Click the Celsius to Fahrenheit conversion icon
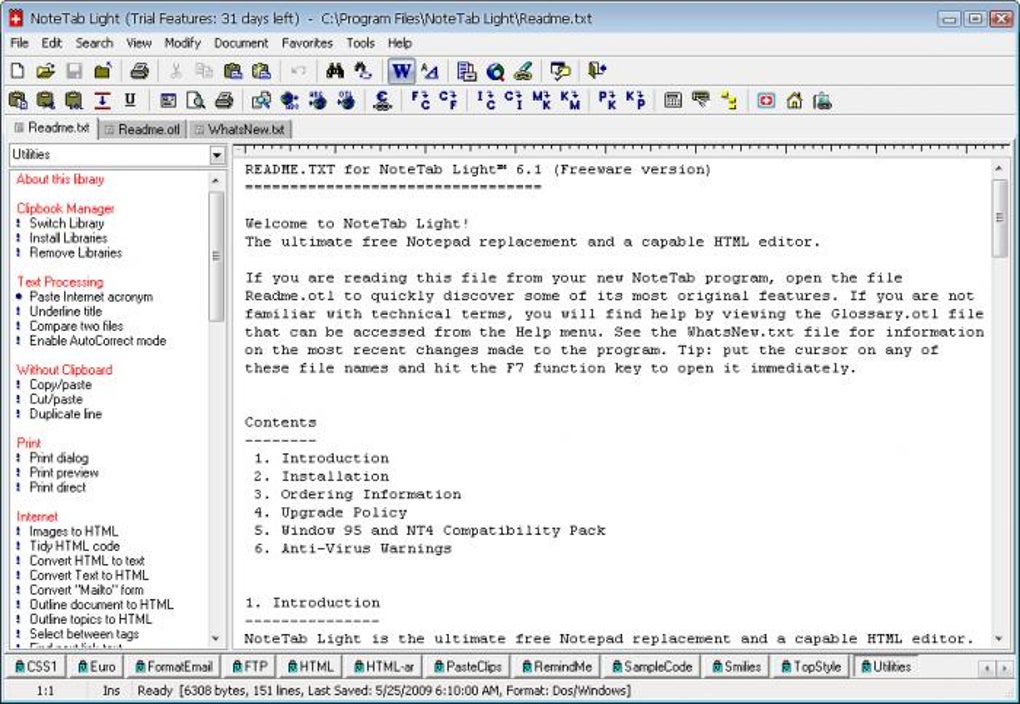Screen dimensions: 1020x704 click(x=448, y=100)
